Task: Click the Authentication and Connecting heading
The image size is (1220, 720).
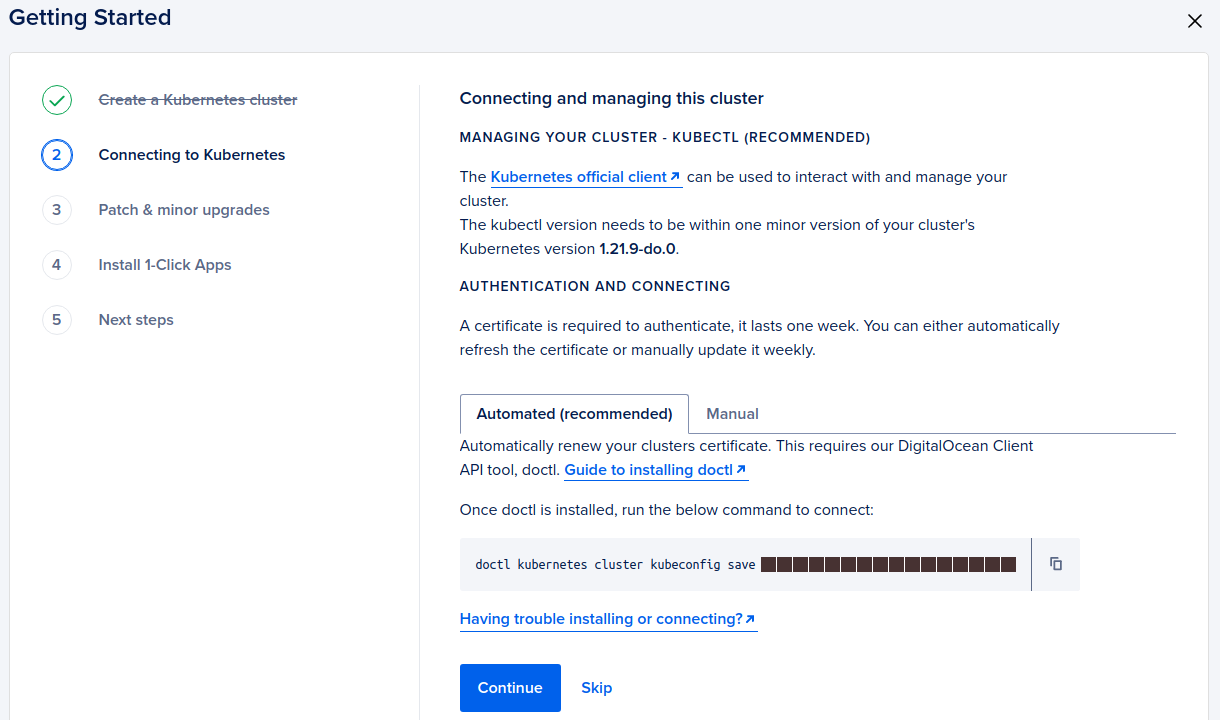Action: click(x=595, y=286)
